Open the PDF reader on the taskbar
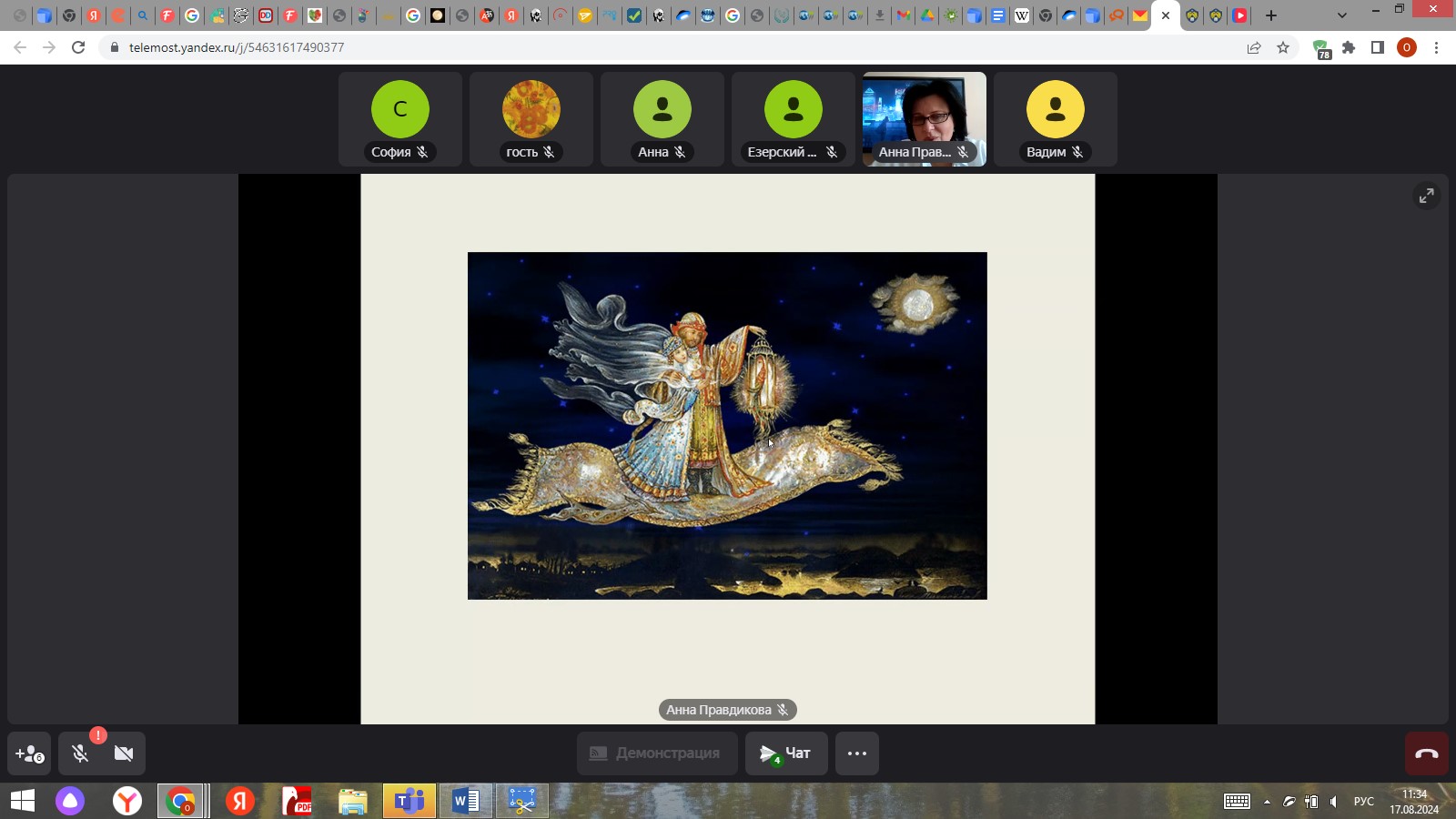This screenshot has height=819, width=1456. (x=297, y=801)
